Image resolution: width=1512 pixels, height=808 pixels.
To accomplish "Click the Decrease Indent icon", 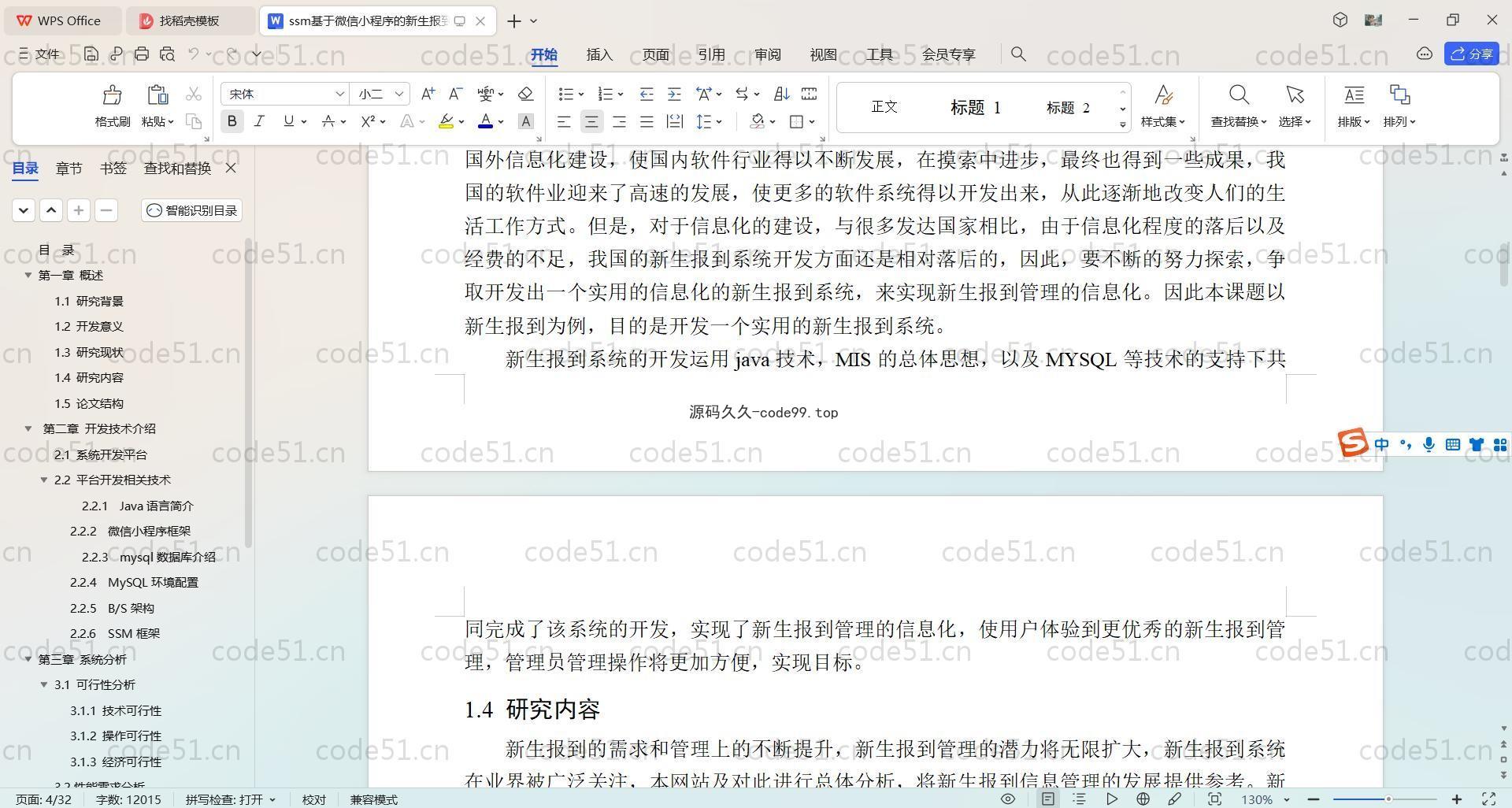I will [647, 94].
